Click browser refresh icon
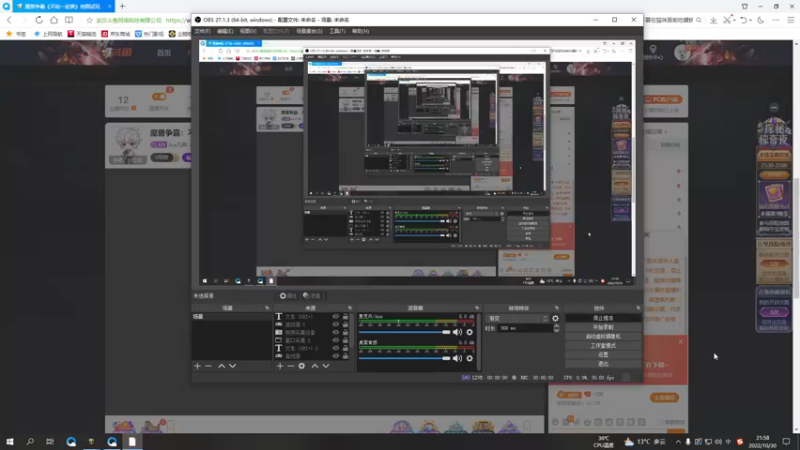Viewport: 800px width, 450px height. [39, 20]
